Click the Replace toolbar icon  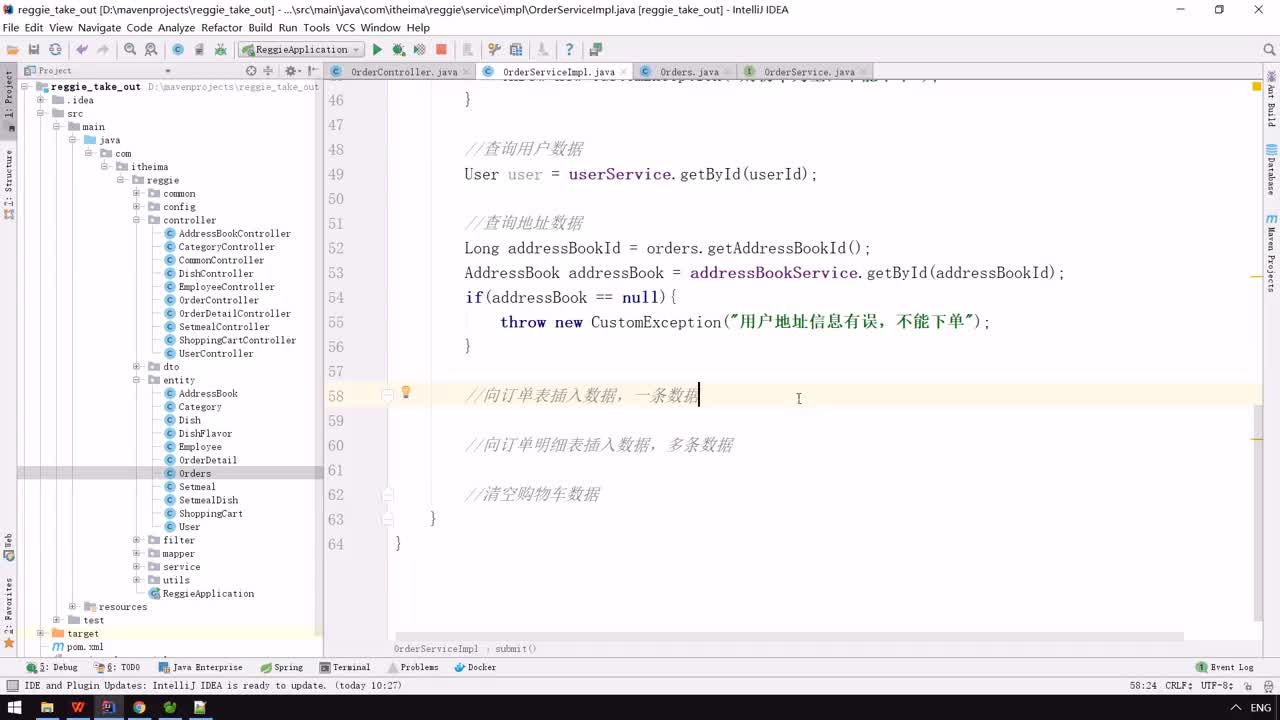click(151, 49)
